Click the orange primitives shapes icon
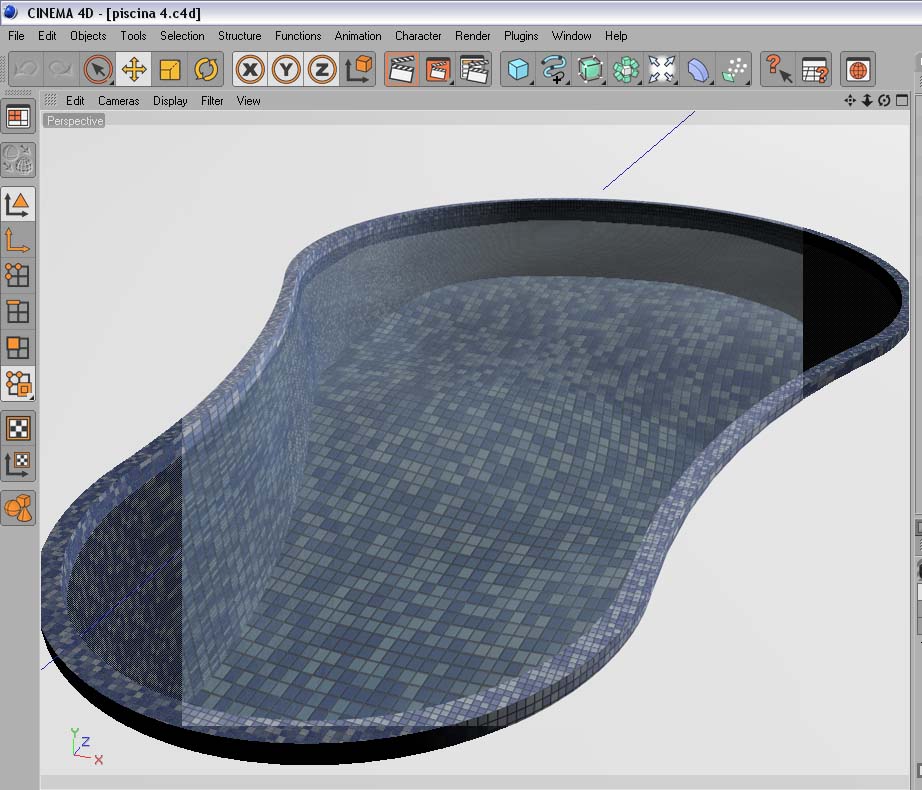Image resolution: width=922 pixels, height=790 pixels. click(18, 508)
